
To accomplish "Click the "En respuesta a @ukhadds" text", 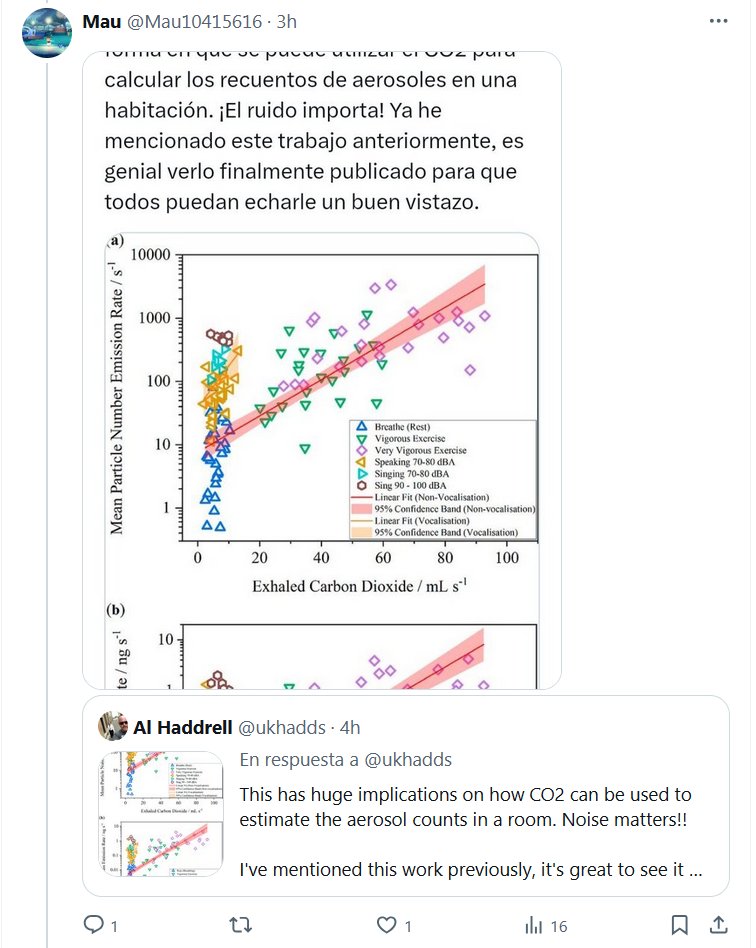I will click(345, 760).
